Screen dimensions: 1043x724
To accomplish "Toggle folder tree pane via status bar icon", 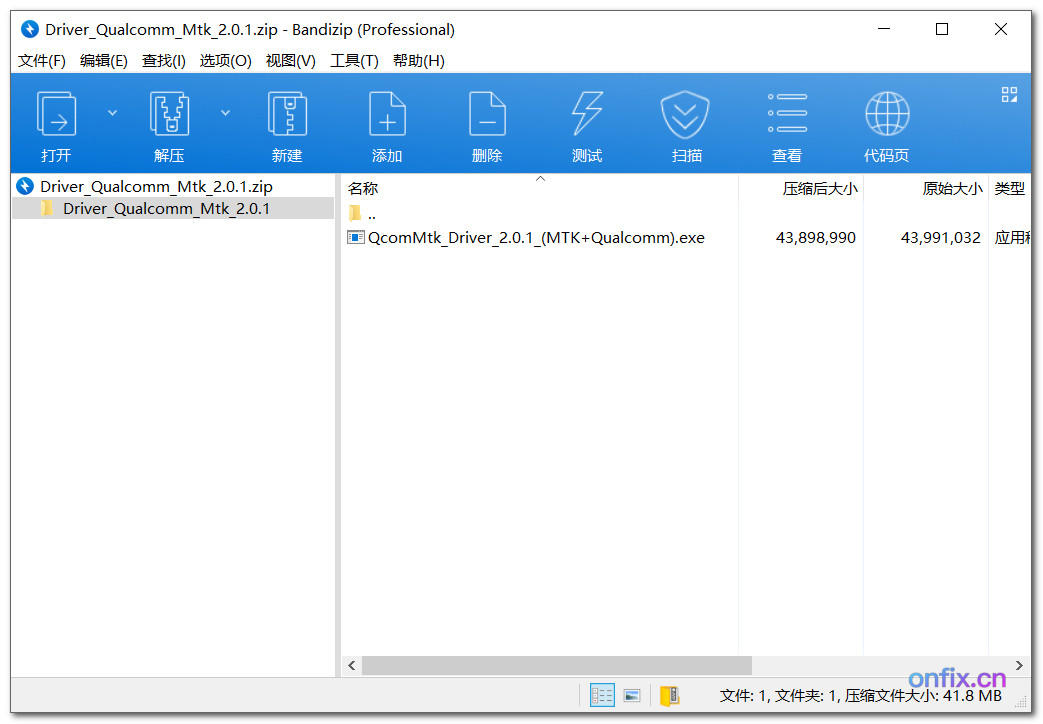I will pyautogui.click(x=668, y=695).
